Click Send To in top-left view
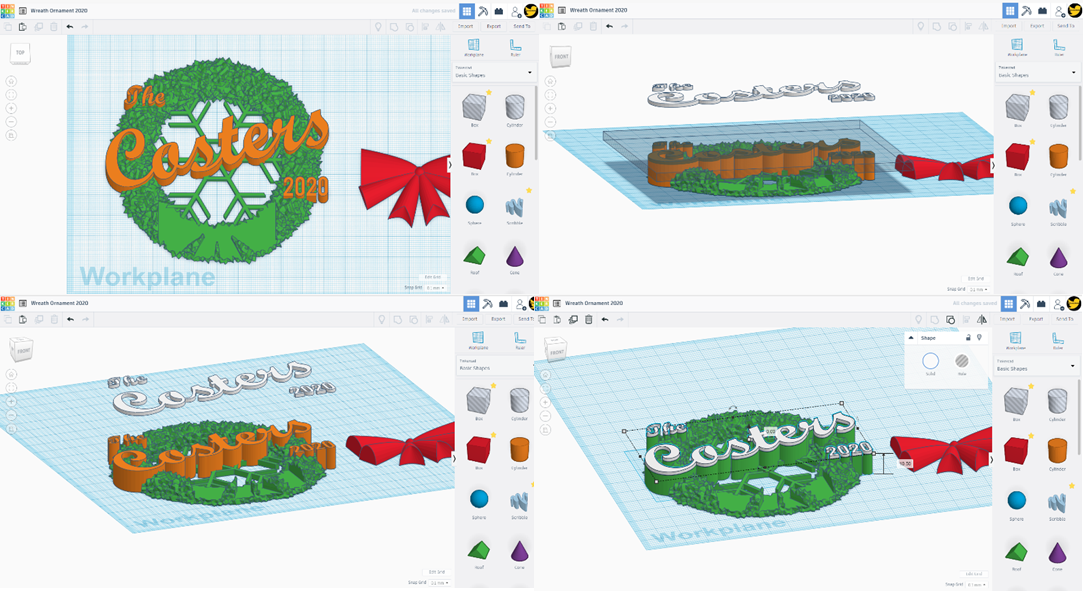The height and width of the screenshot is (591, 1083). click(522, 26)
